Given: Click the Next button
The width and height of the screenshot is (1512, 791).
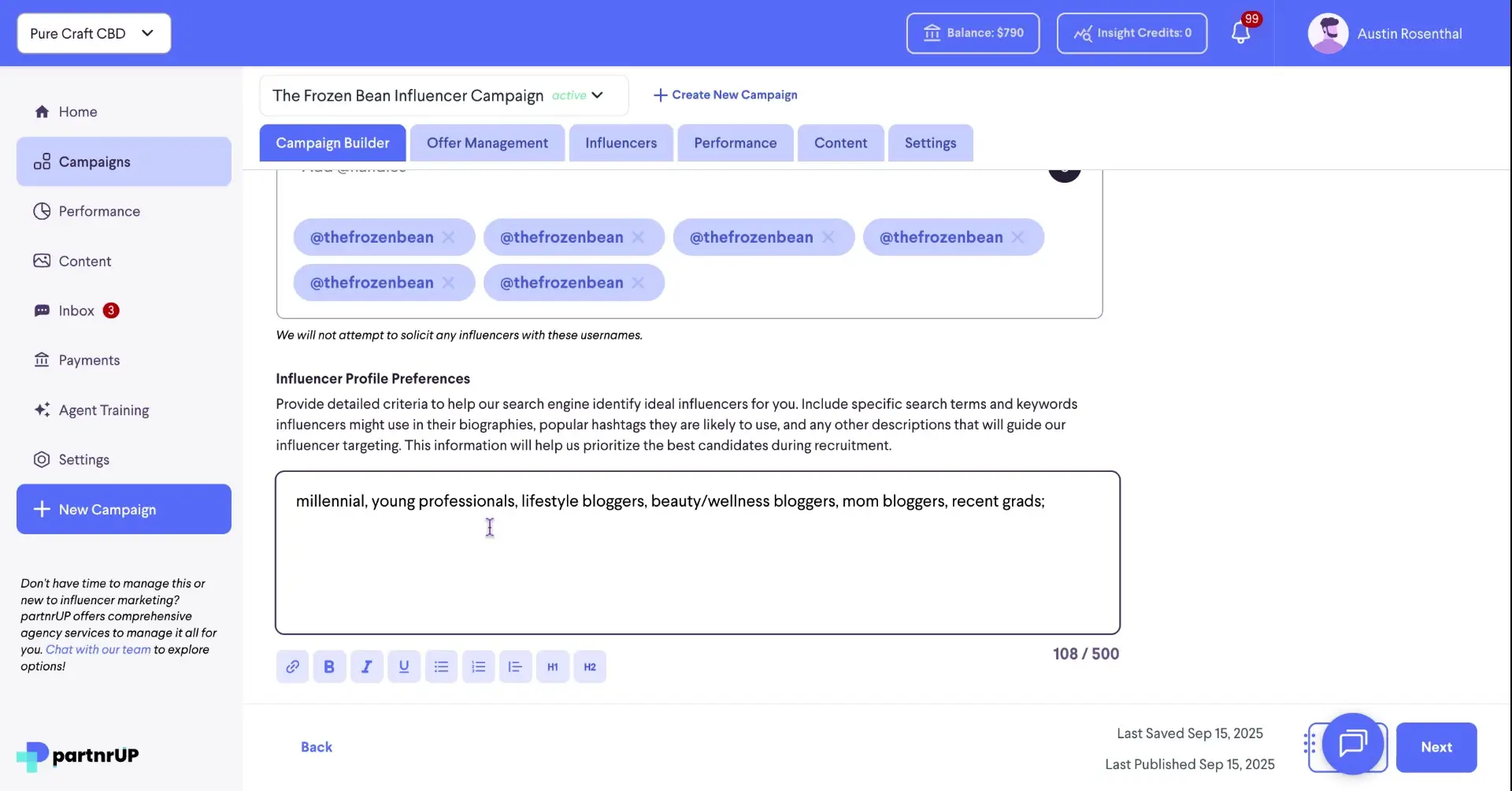Looking at the screenshot, I should tap(1436, 747).
